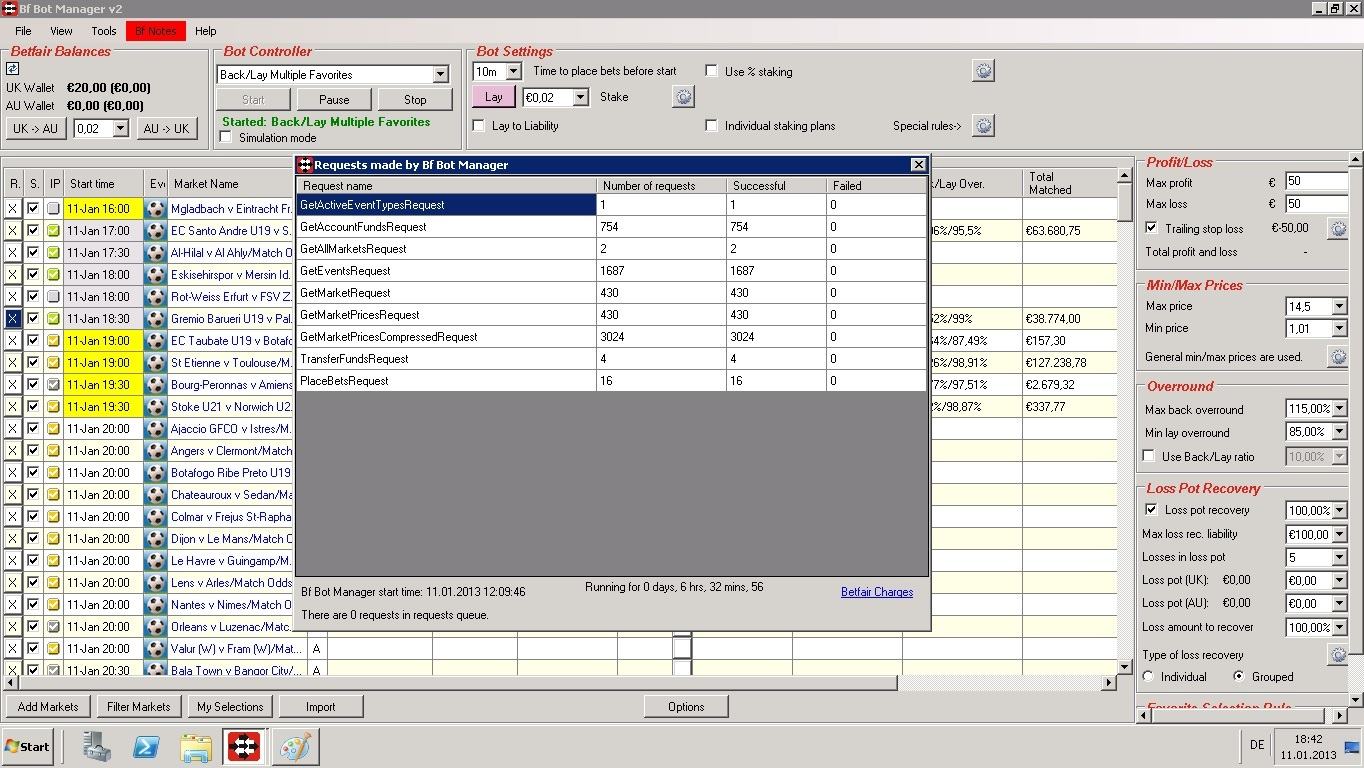Select the GetMarketPricesCompressedRequest row

coord(612,337)
